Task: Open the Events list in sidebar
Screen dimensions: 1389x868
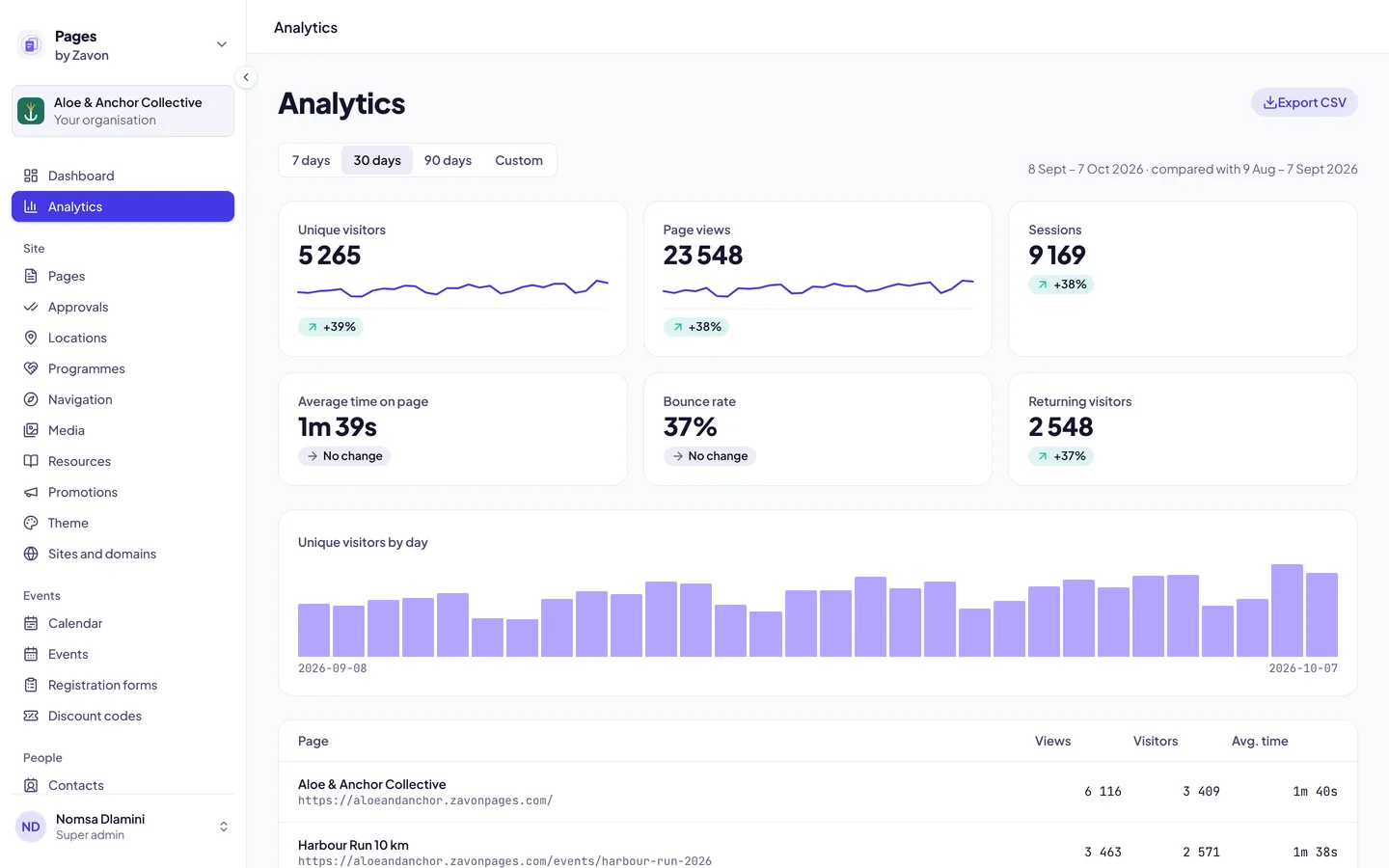Action: click(123, 654)
